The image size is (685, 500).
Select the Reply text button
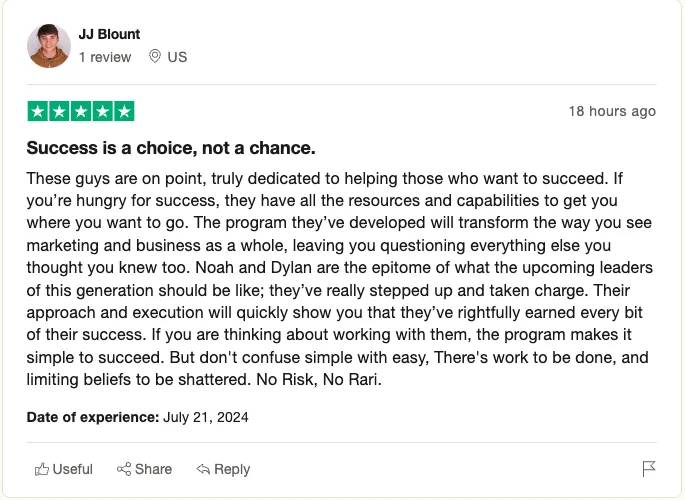pos(232,469)
